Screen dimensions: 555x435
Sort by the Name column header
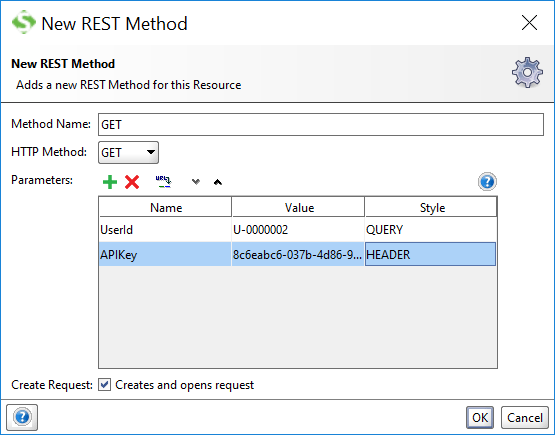pos(165,207)
